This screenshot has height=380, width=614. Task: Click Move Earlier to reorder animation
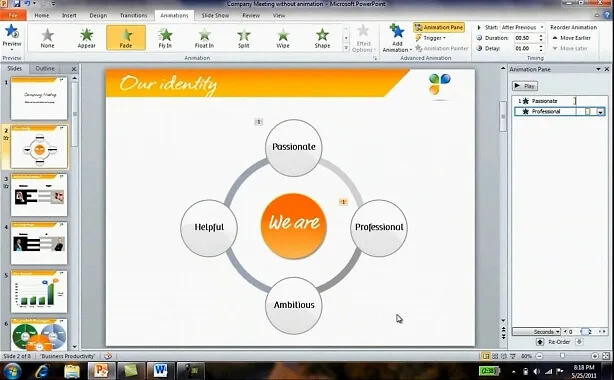[571, 38]
